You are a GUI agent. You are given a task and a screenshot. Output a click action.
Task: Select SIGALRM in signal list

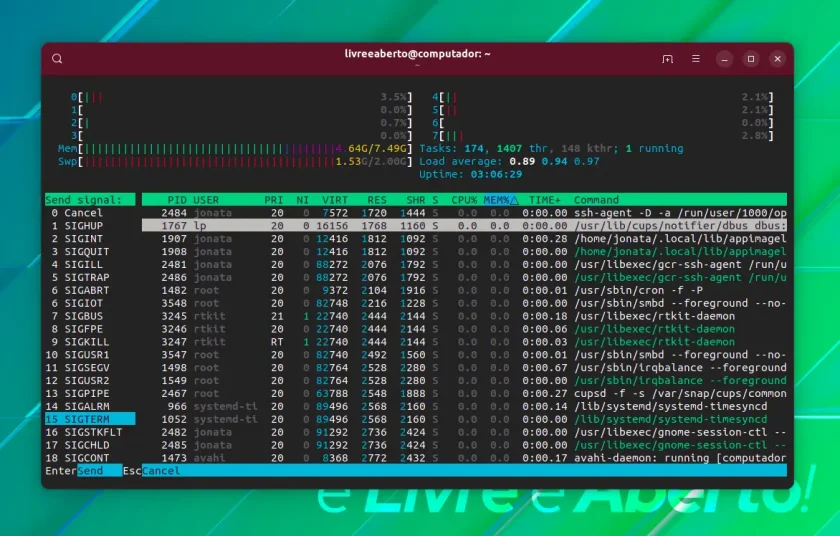[x=90, y=406]
